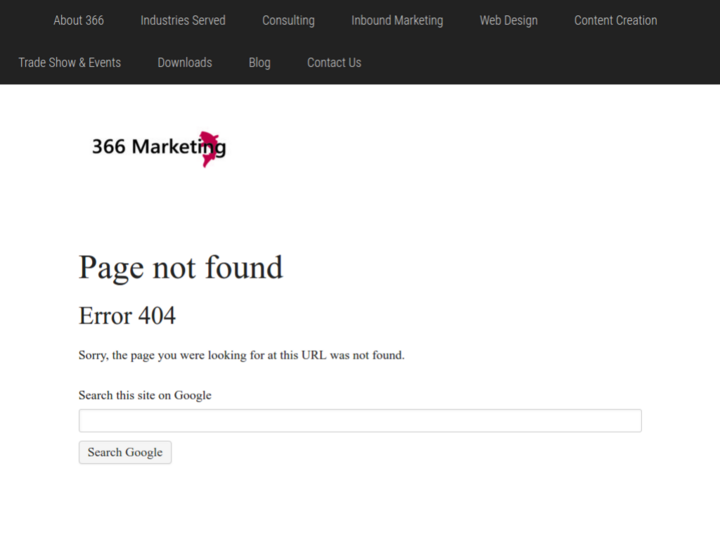Go to Industries Served page
The width and height of the screenshot is (720, 540).
(183, 20)
